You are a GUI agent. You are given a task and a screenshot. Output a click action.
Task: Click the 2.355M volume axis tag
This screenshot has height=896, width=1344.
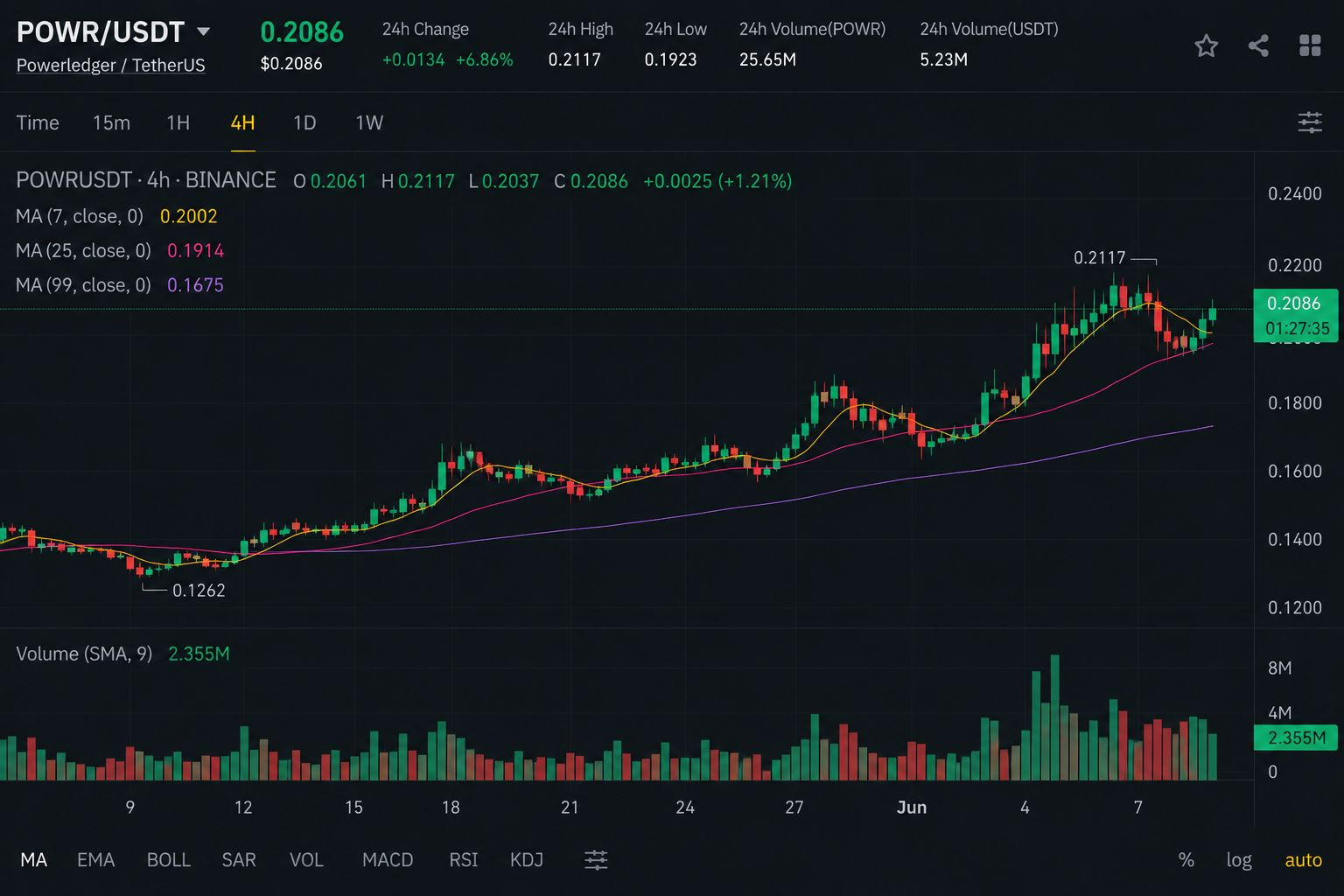(x=1296, y=738)
